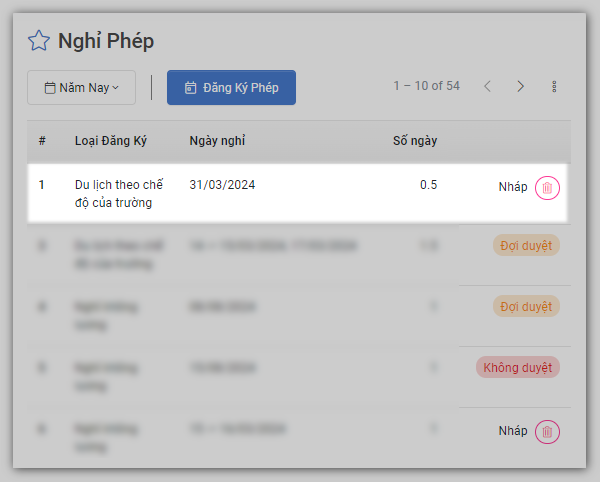Click the second Đợi duyệt status badge

(525, 307)
